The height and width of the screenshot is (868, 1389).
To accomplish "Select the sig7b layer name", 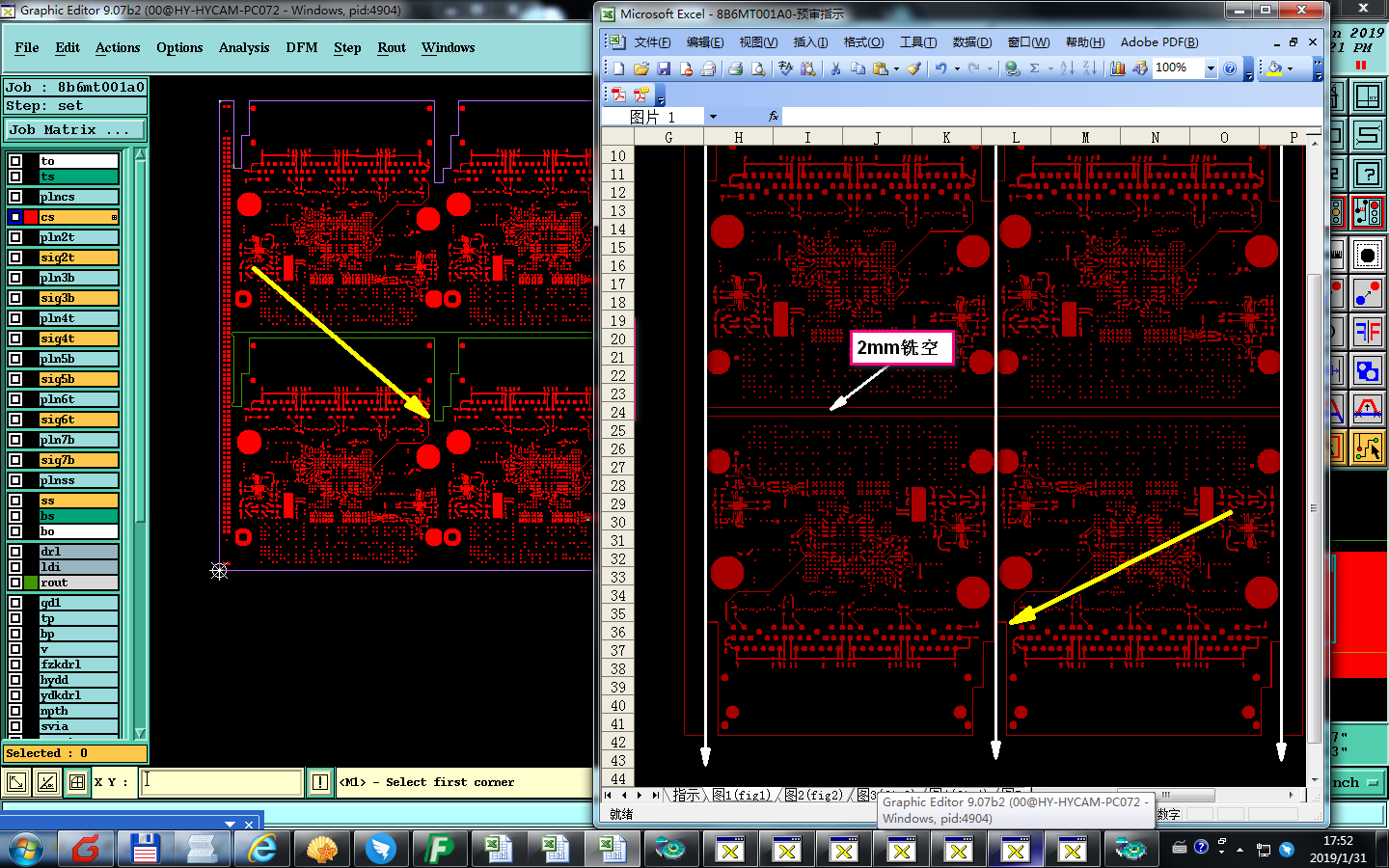I will coord(79,460).
